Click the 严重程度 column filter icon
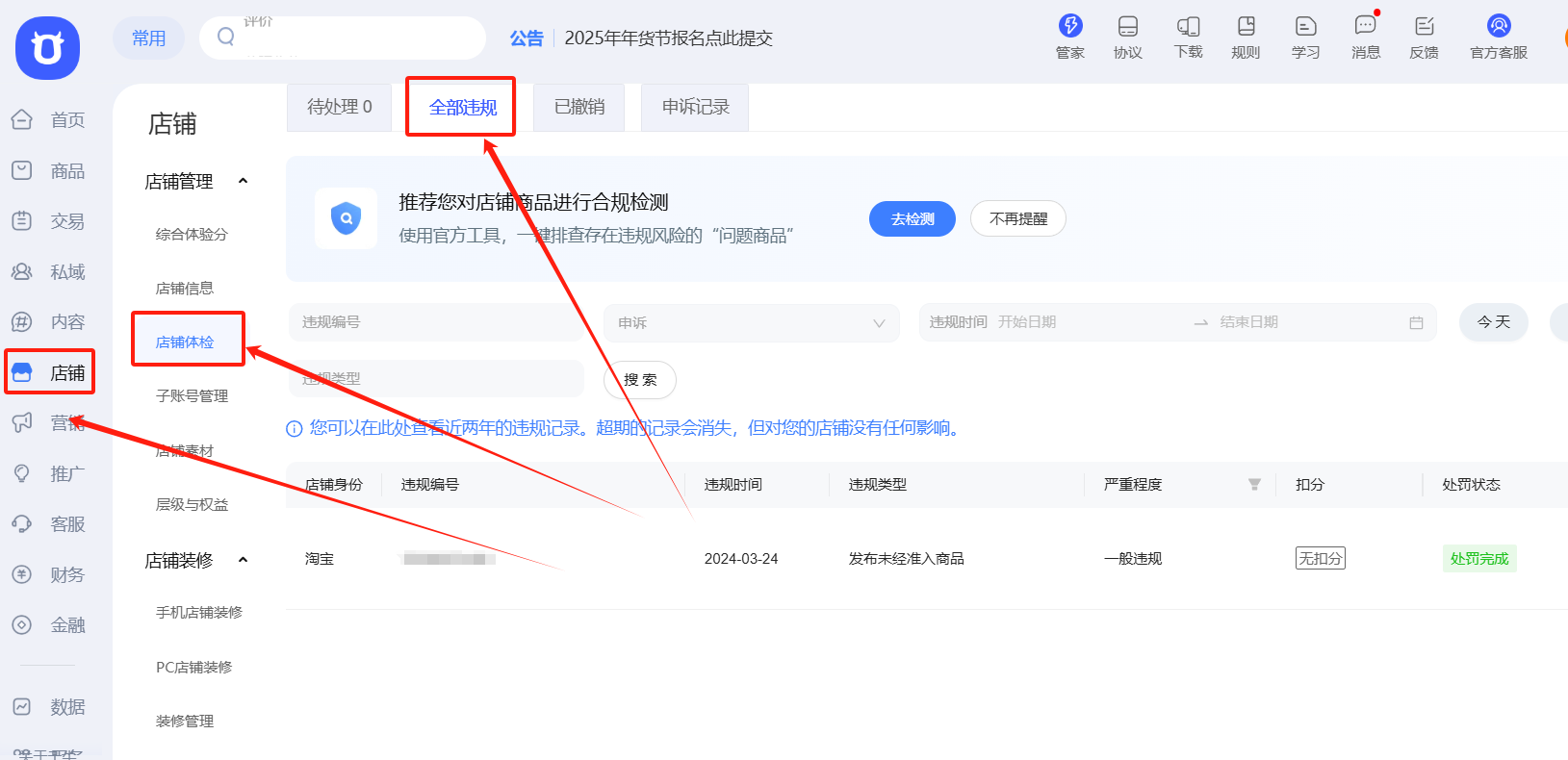1568x760 pixels. pos(1254,485)
